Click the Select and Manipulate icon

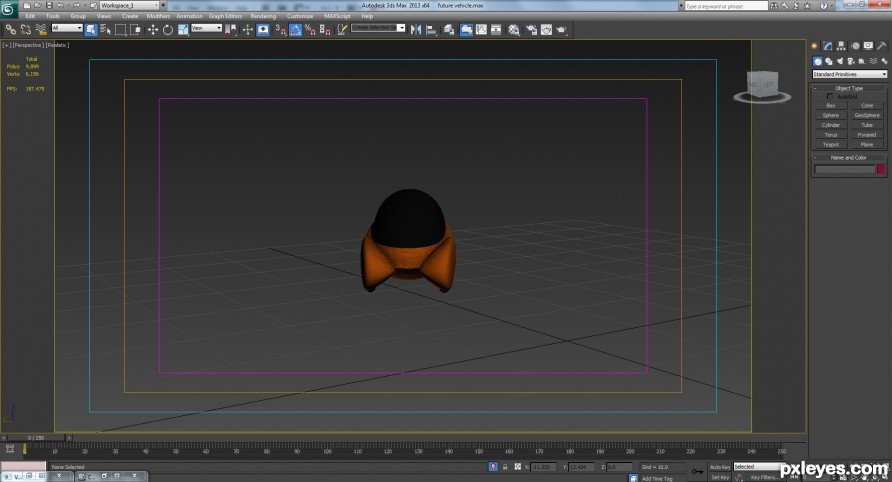pos(247,30)
